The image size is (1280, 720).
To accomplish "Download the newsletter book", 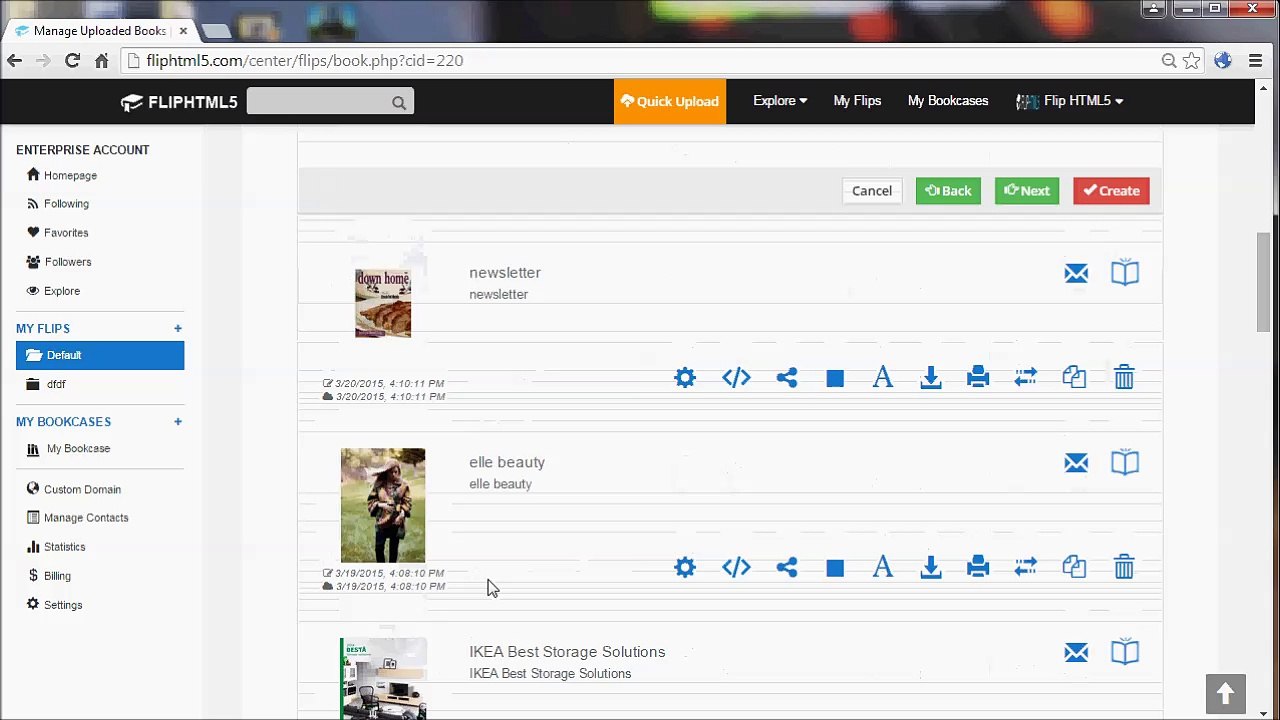I will click(931, 377).
